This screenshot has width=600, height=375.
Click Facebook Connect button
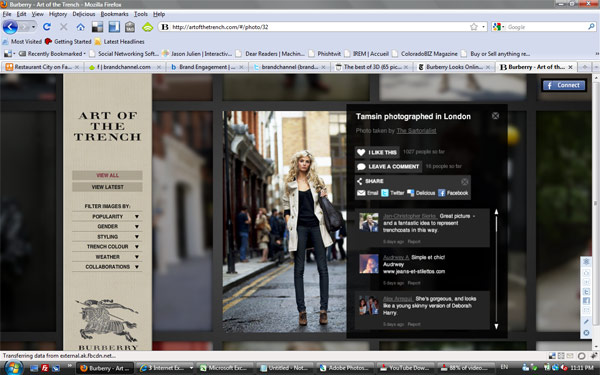pyautogui.click(x=564, y=85)
